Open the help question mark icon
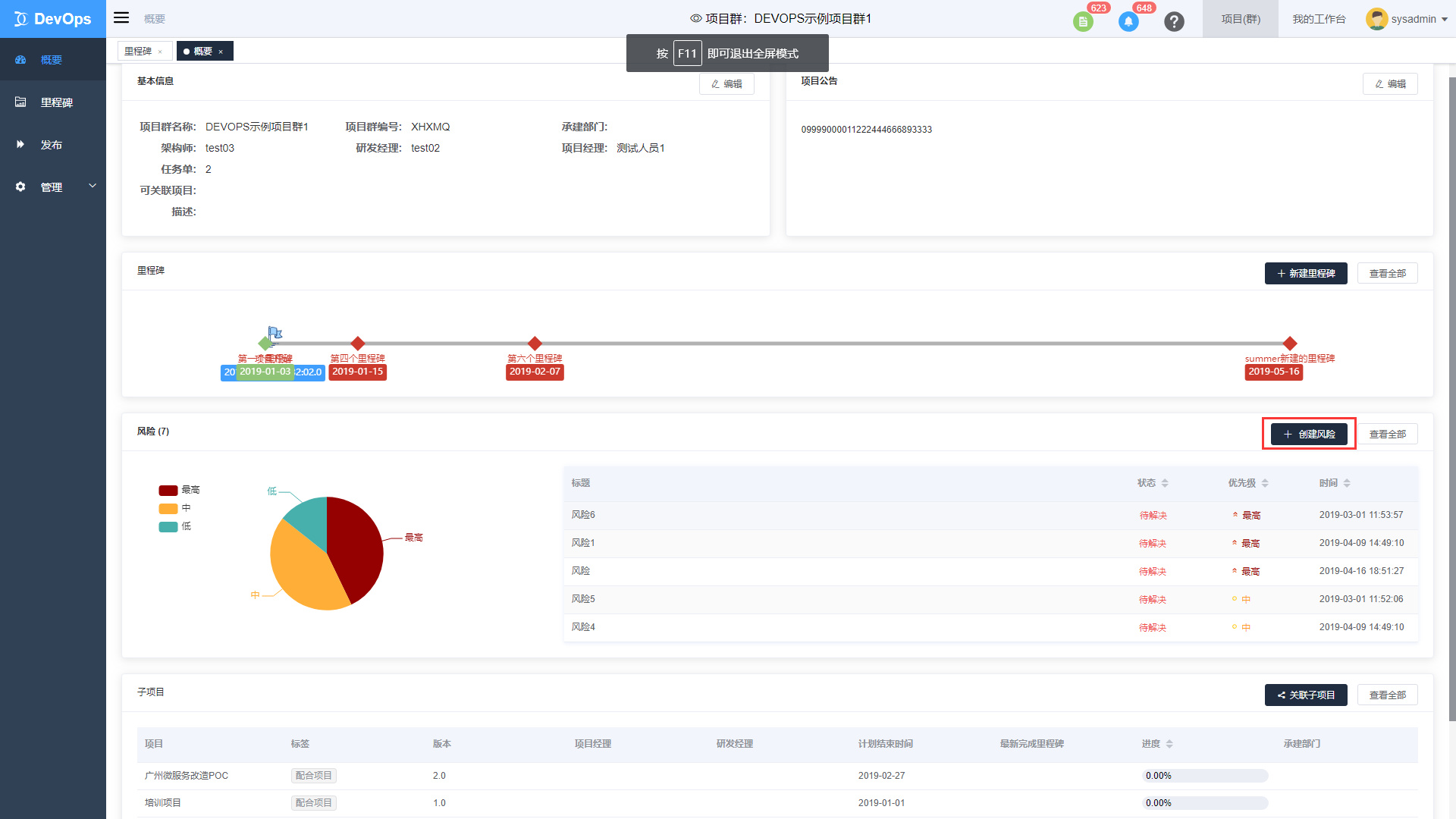 tap(1174, 22)
